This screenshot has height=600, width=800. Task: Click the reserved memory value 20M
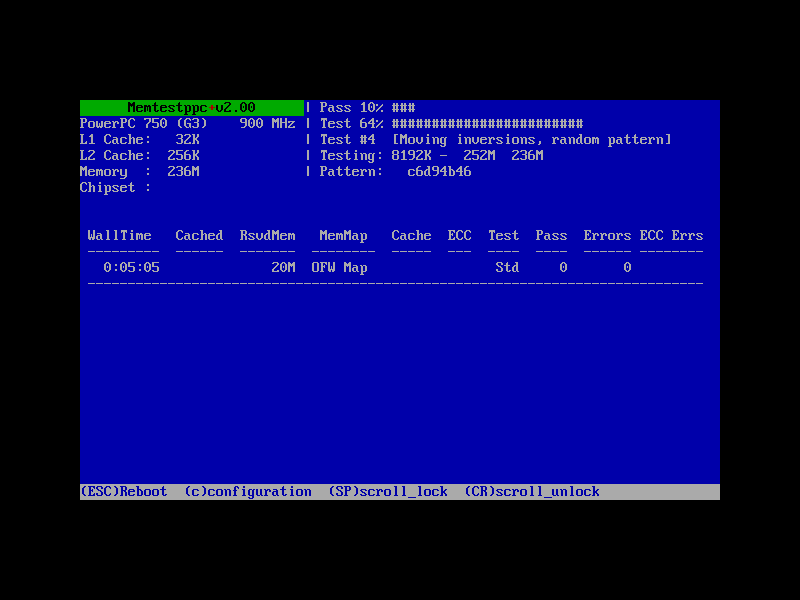pyautogui.click(x=283, y=267)
